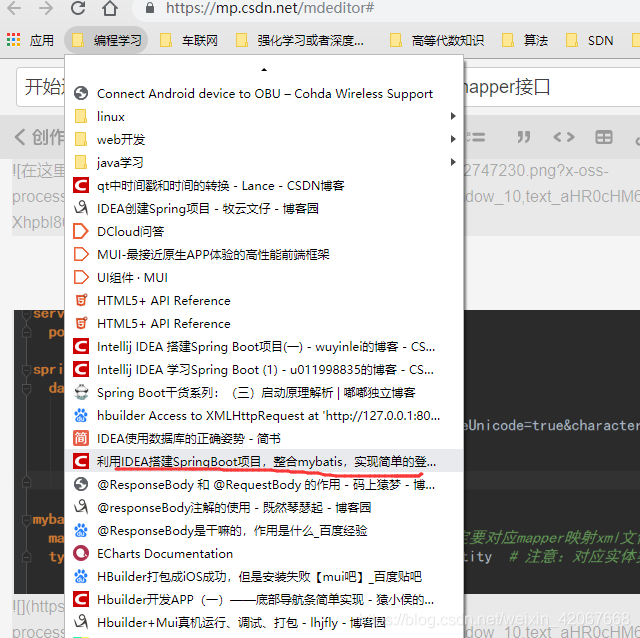Click the 博客园 icon beside IDEA创建Spring项目
Viewport: 640px width, 638px height.
coord(81,208)
